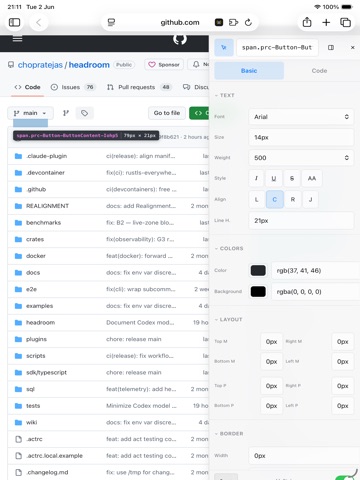Screen dimensions: 360x480
Task: Open the green Code dropdown button
Action: pos(199,113)
